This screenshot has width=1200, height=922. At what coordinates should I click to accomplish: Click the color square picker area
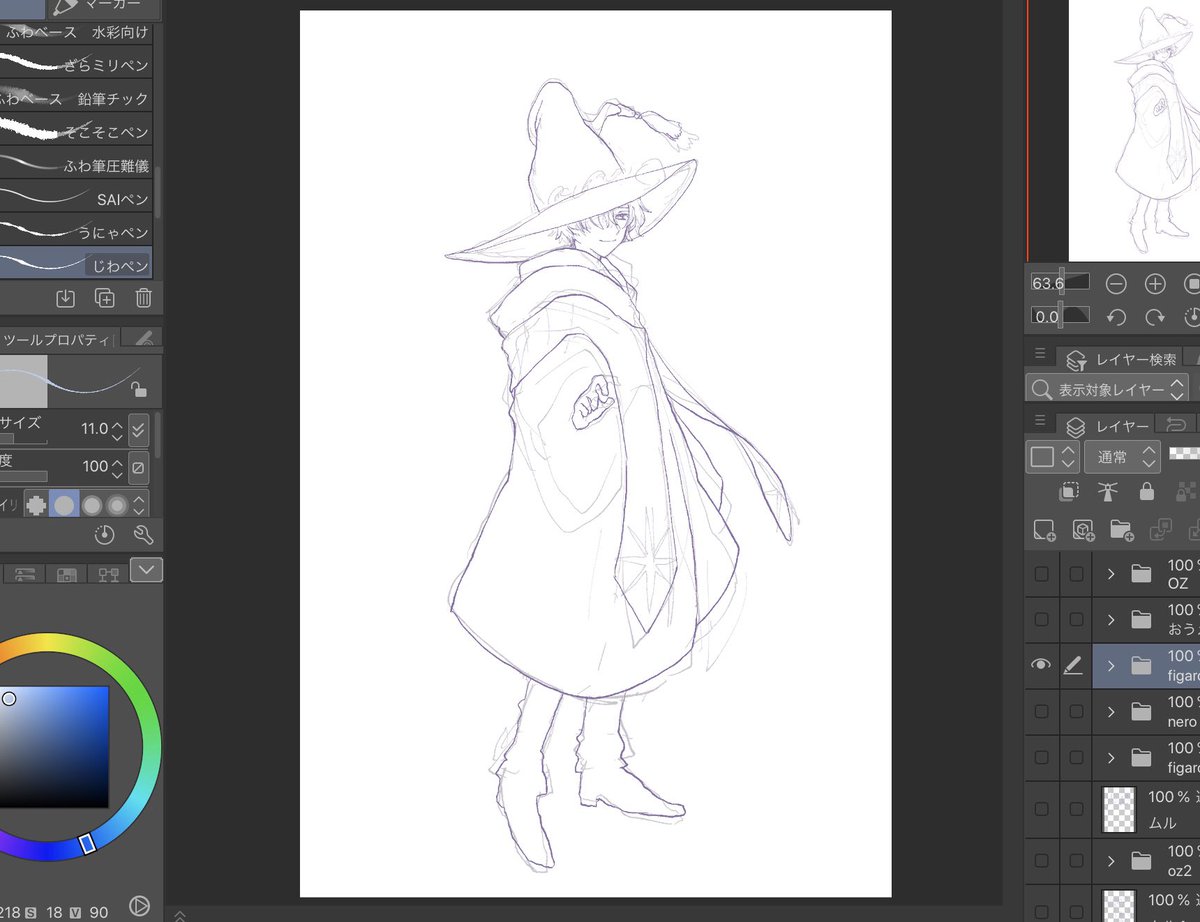click(54, 747)
